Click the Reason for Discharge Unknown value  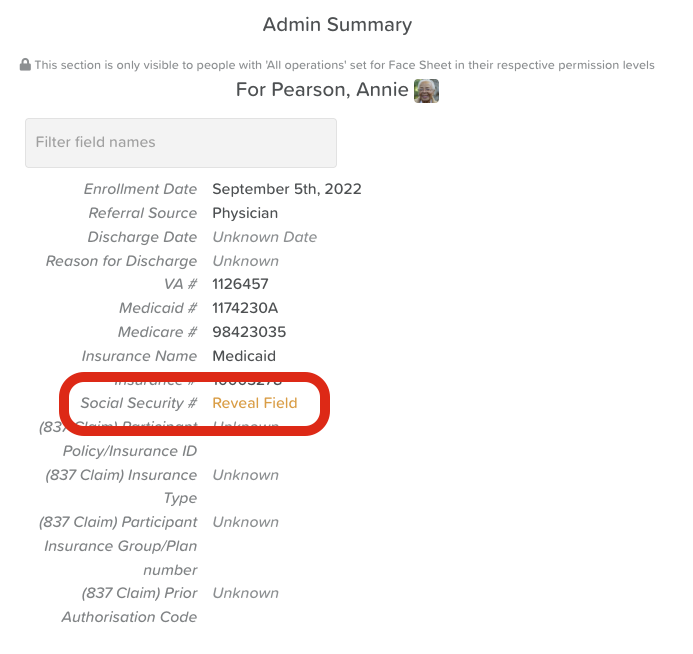[245, 261]
